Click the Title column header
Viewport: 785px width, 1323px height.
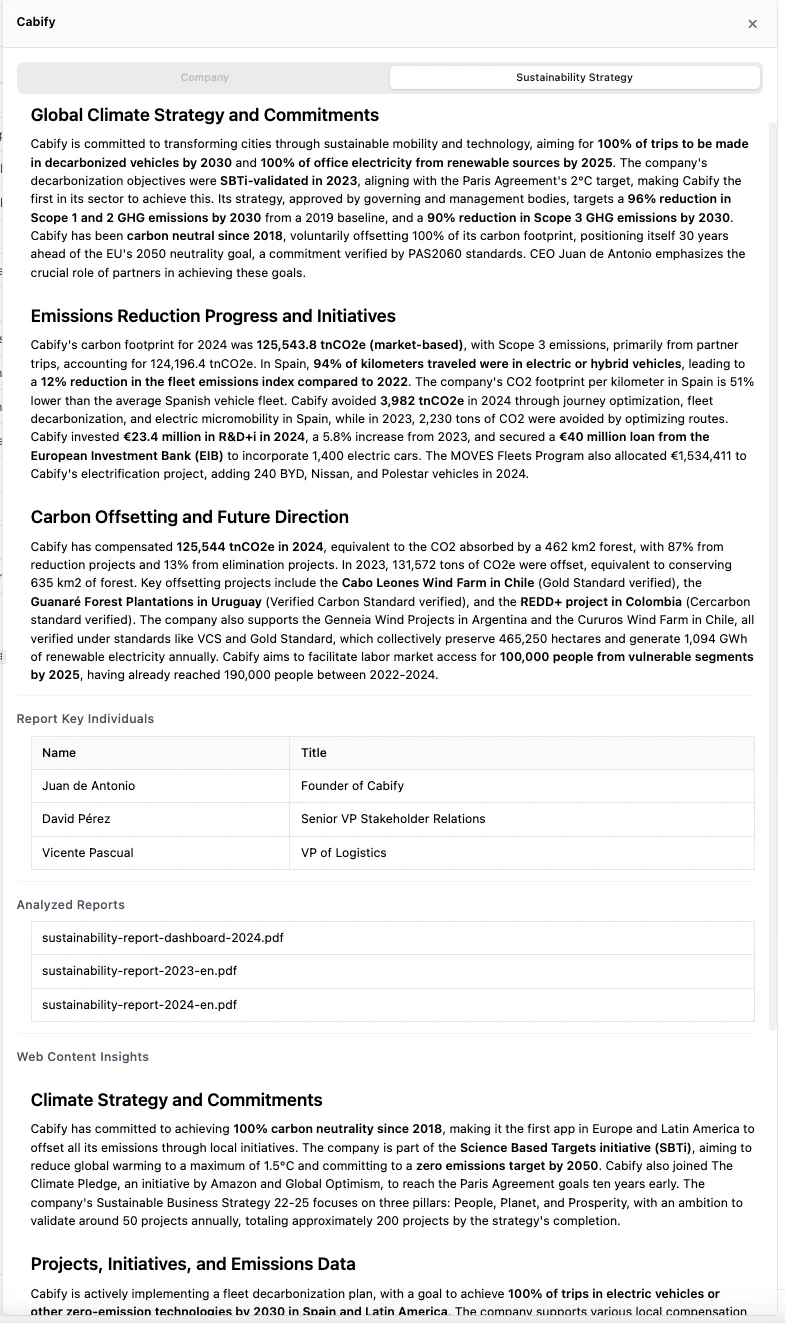pyautogui.click(x=311, y=753)
